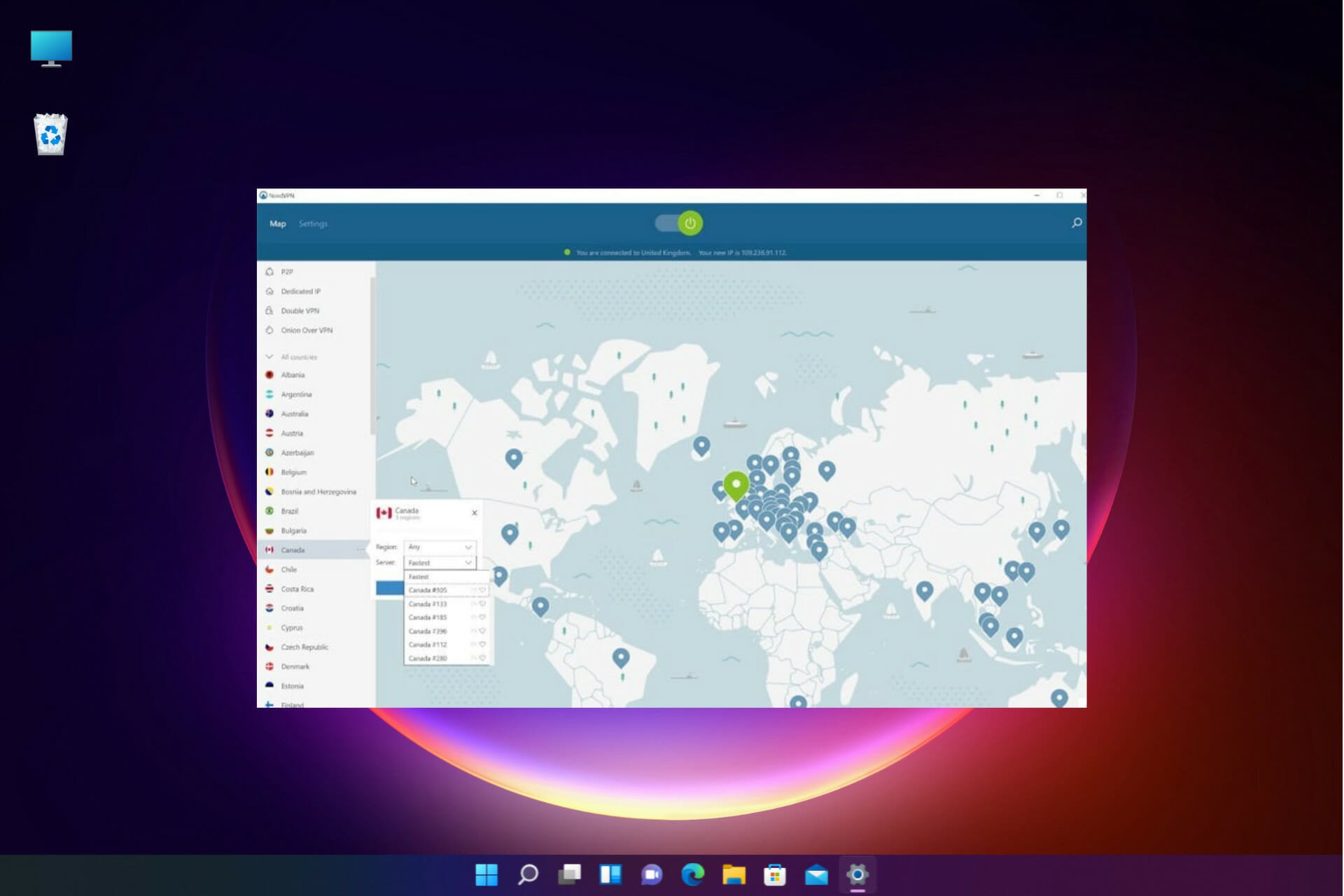
Task: Pick the Fastest option in server list
Action: (x=447, y=577)
